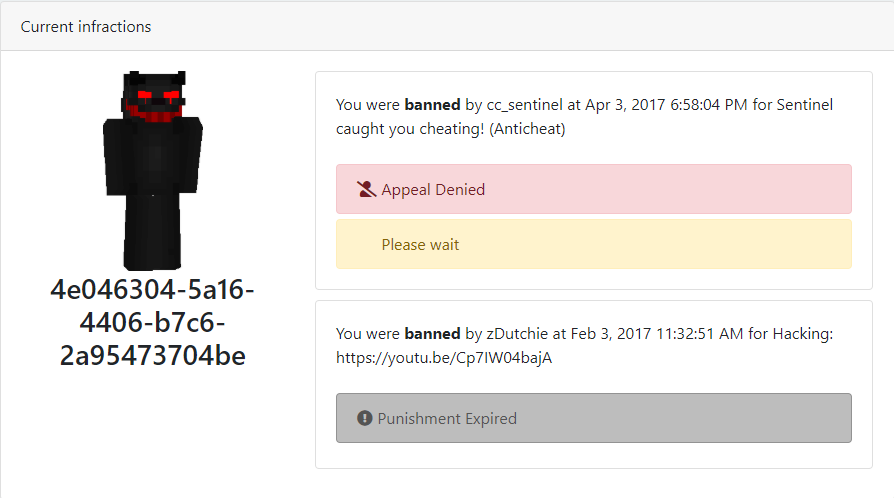The width and height of the screenshot is (894, 498).
Task: Click the Hacking: reason label
Action: pos(803,334)
